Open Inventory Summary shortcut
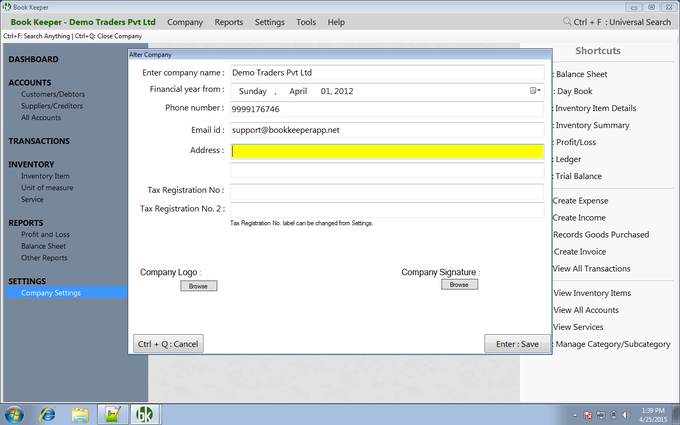Viewport: 680px width, 425px height. 592,125
